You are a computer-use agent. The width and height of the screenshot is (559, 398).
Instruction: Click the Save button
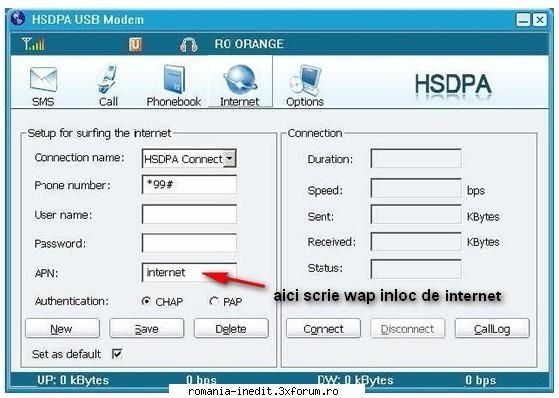(x=147, y=328)
